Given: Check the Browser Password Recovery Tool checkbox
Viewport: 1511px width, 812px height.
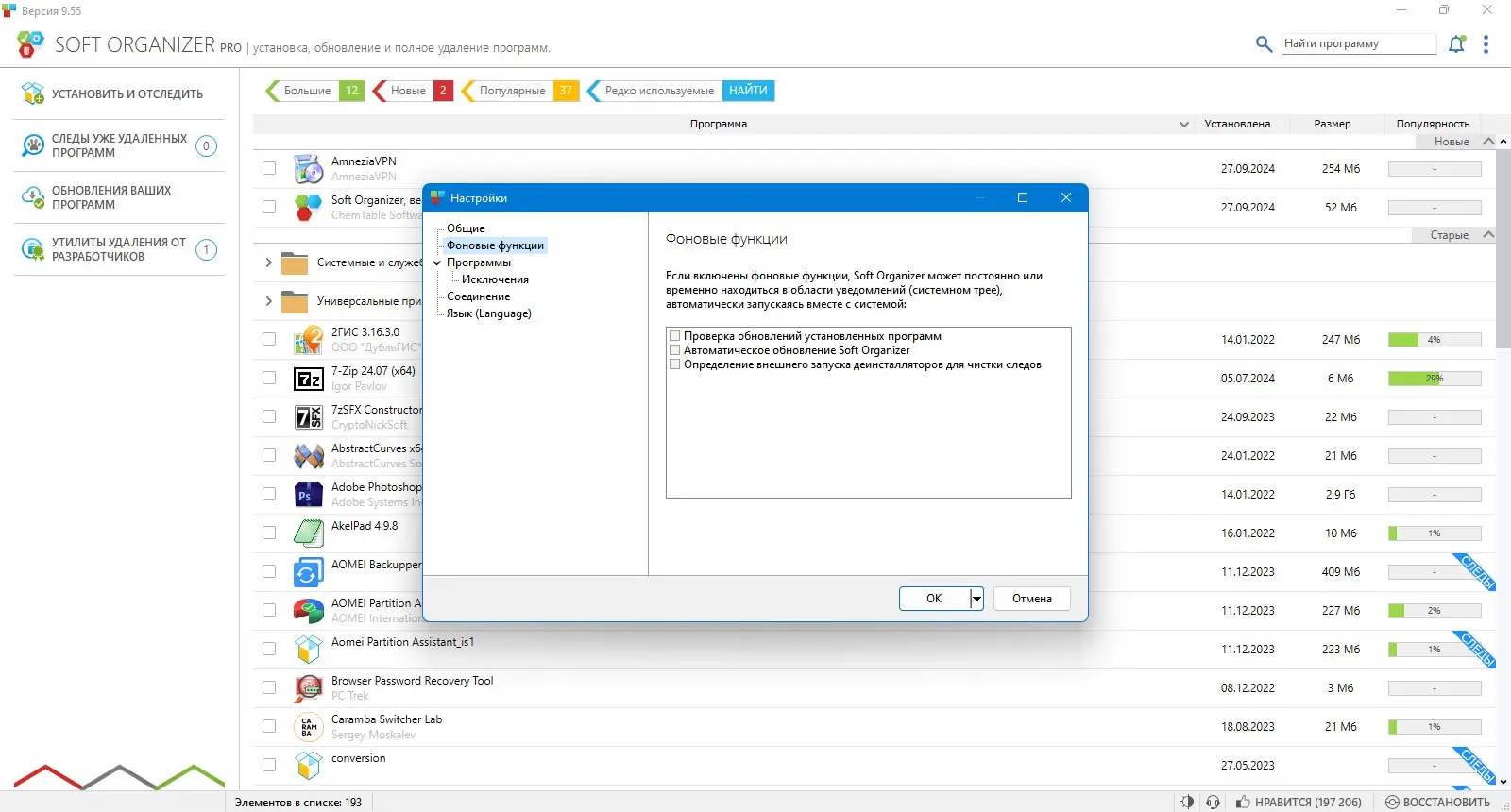Looking at the screenshot, I should [269, 688].
